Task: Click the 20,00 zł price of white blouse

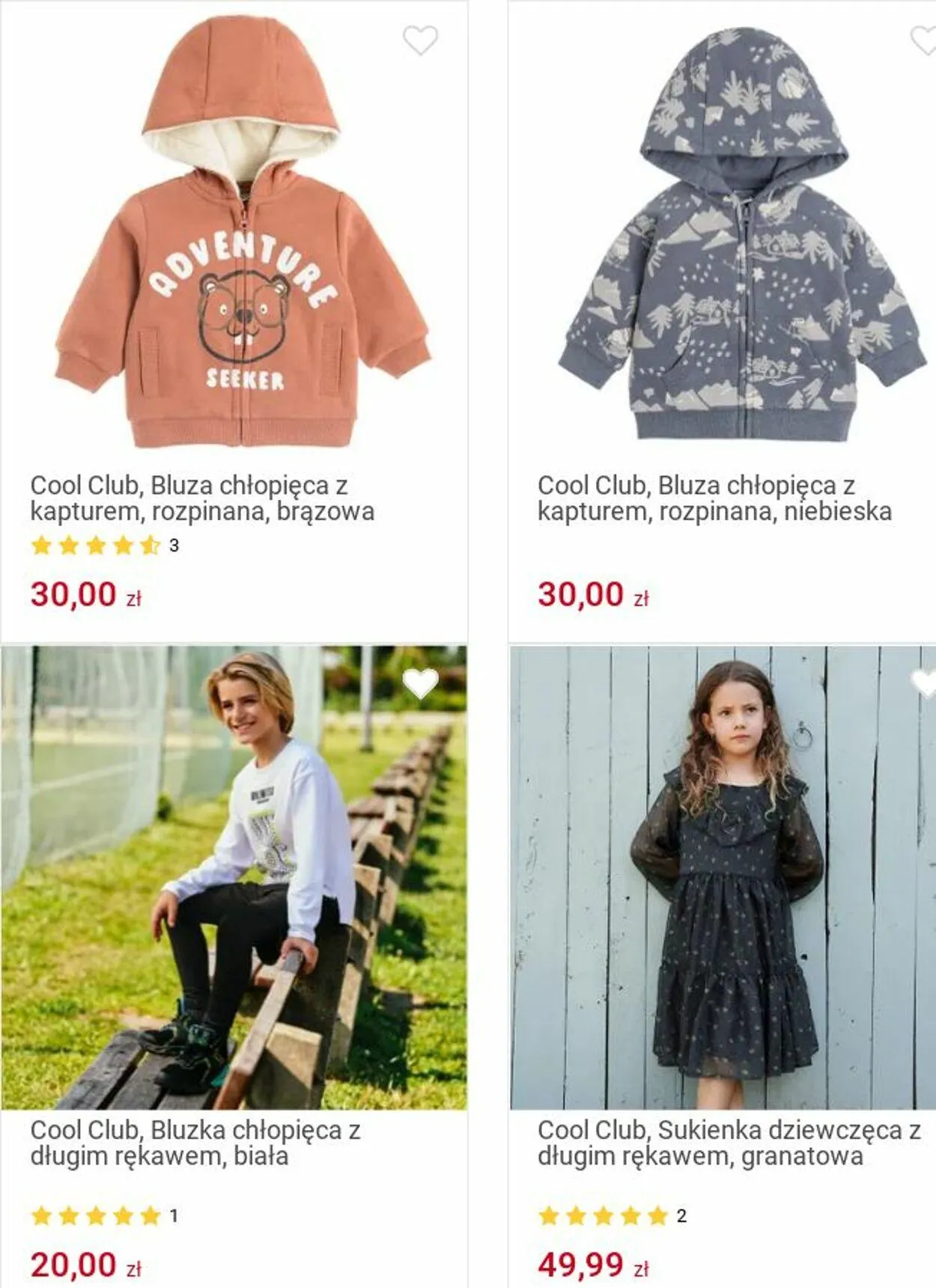Action: [85, 1266]
